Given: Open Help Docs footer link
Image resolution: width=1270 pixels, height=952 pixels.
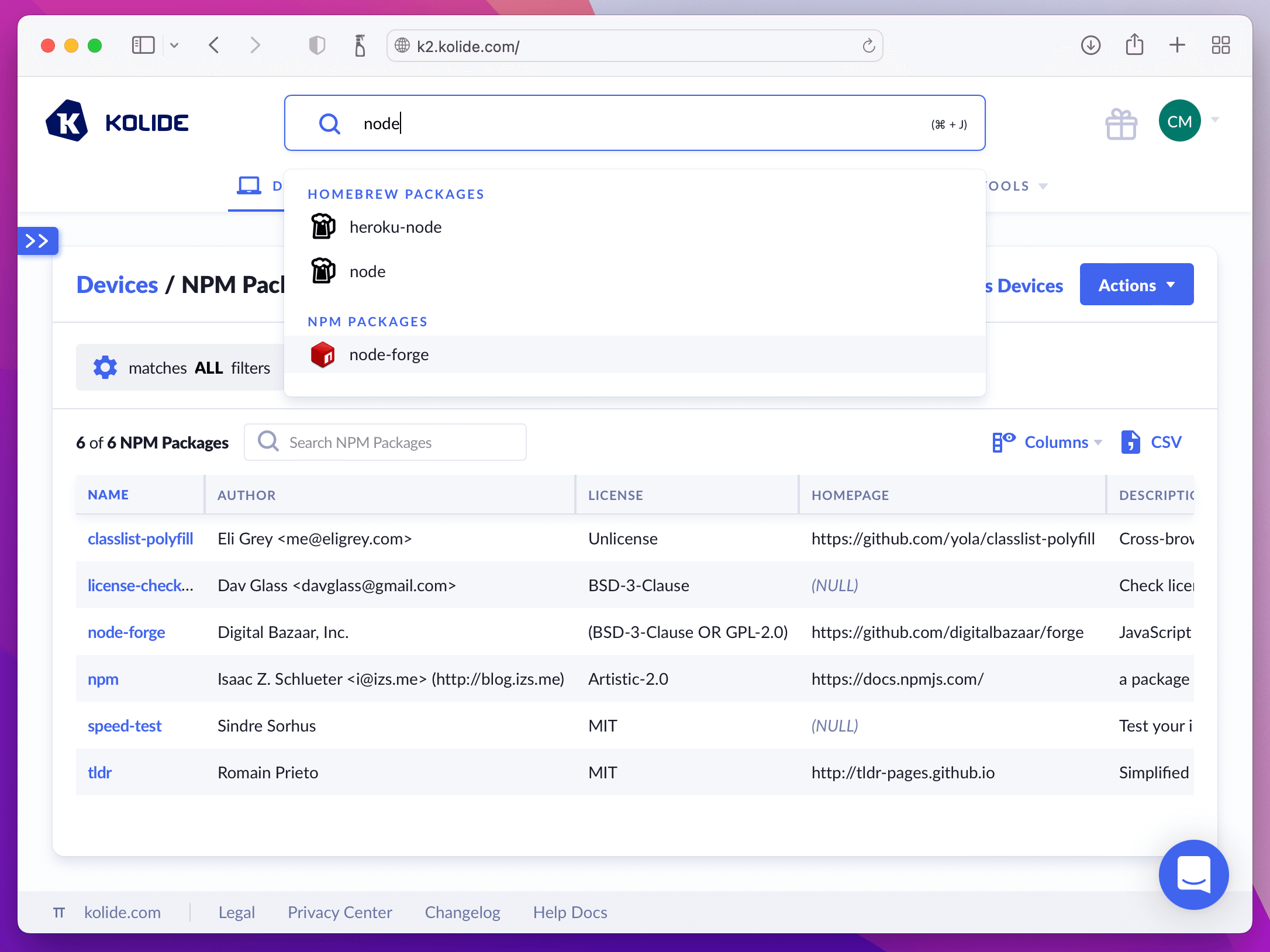Looking at the screenshot, I should (570, 912).
